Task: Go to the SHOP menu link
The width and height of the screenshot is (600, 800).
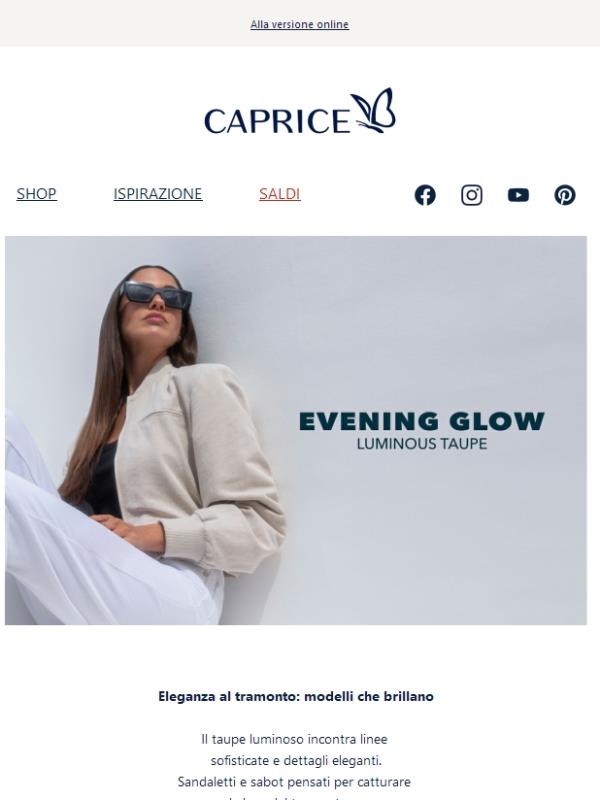Action: [x=36, y=194]
